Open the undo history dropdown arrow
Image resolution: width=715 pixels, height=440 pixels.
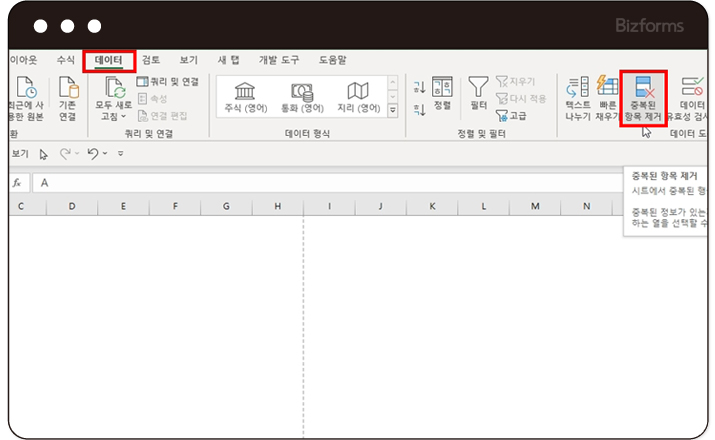(x=105, y=154)
